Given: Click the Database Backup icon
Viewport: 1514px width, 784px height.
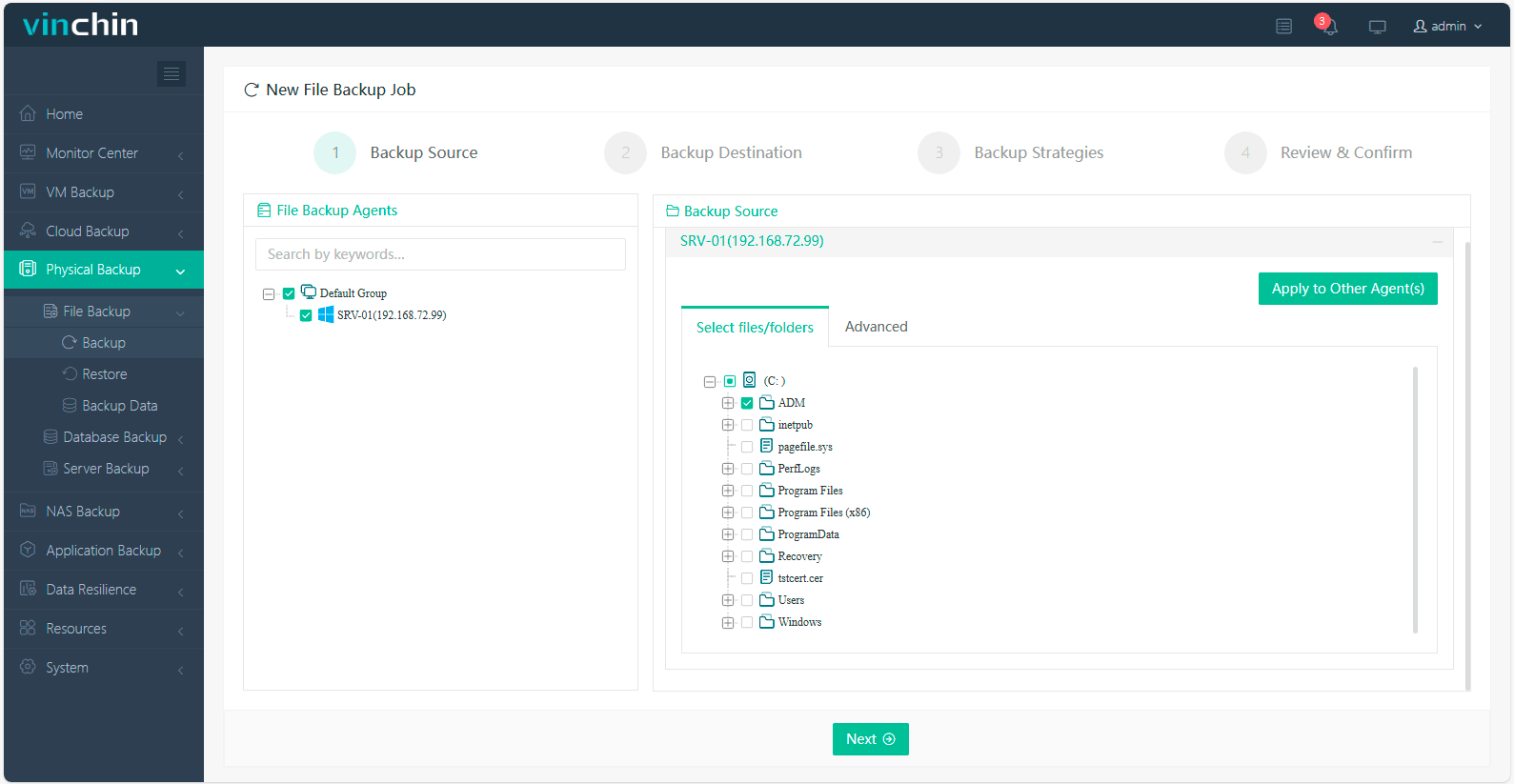Looking at the screenshot, I should tap(50, 436).
